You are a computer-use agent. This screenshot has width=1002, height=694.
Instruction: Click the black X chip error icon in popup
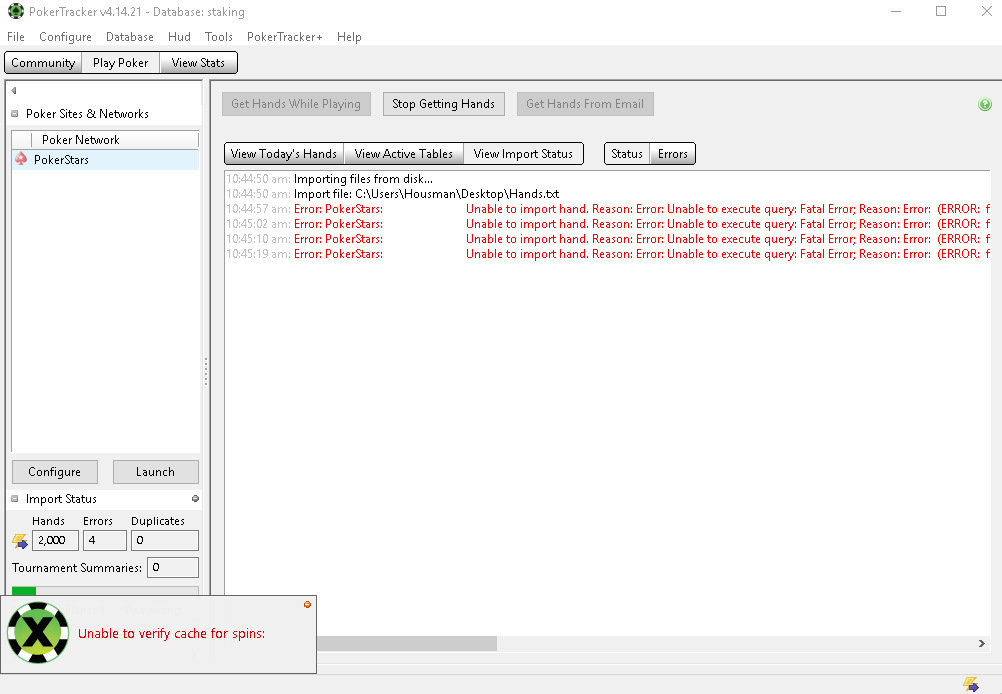pyautogui.click(x=38, y=633)
